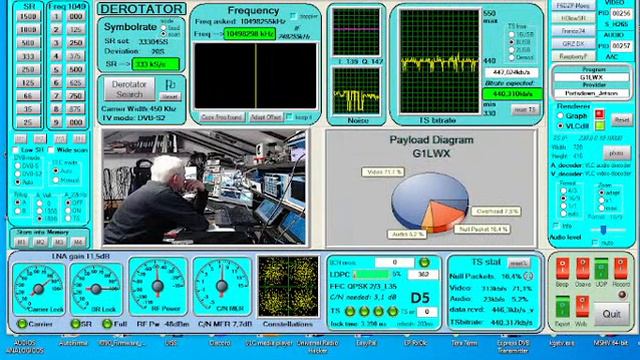Flip the Beep rocker switch
Viewport: 640px width, 360px height.
click(x=562, y=268)
